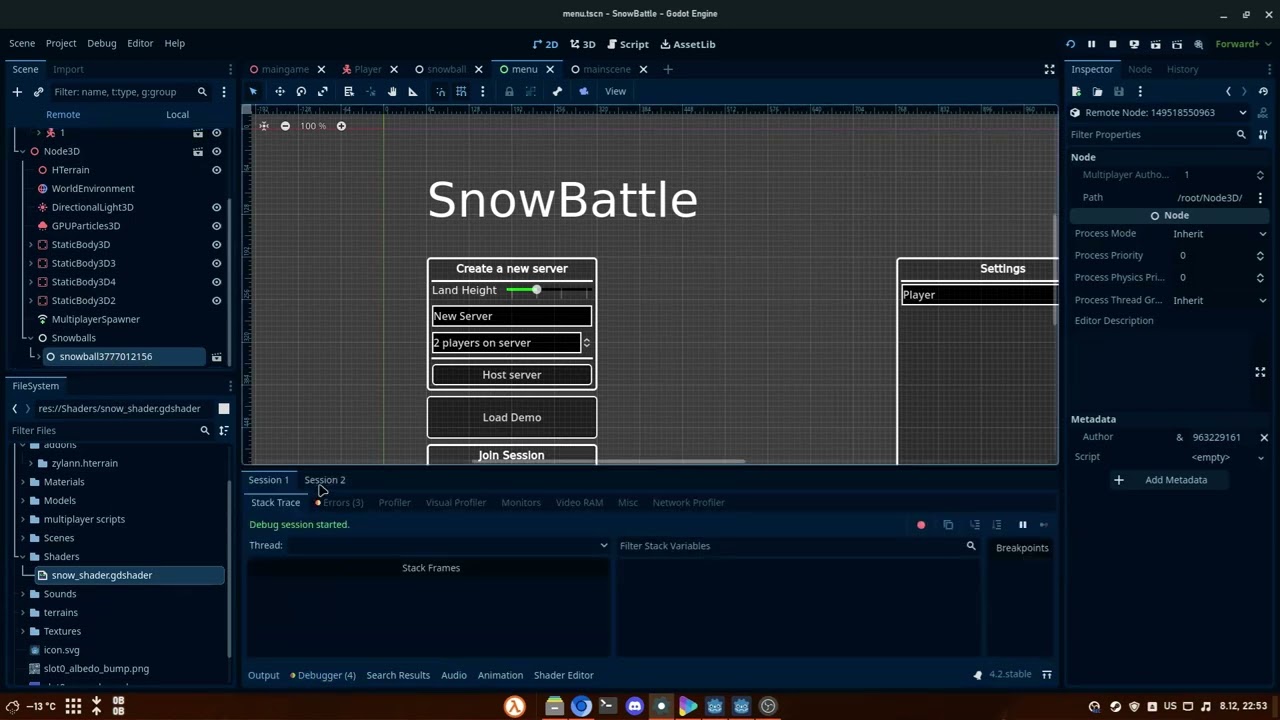
Task: Open the search icon in the Scene dock
Action: tap(202, 91)
